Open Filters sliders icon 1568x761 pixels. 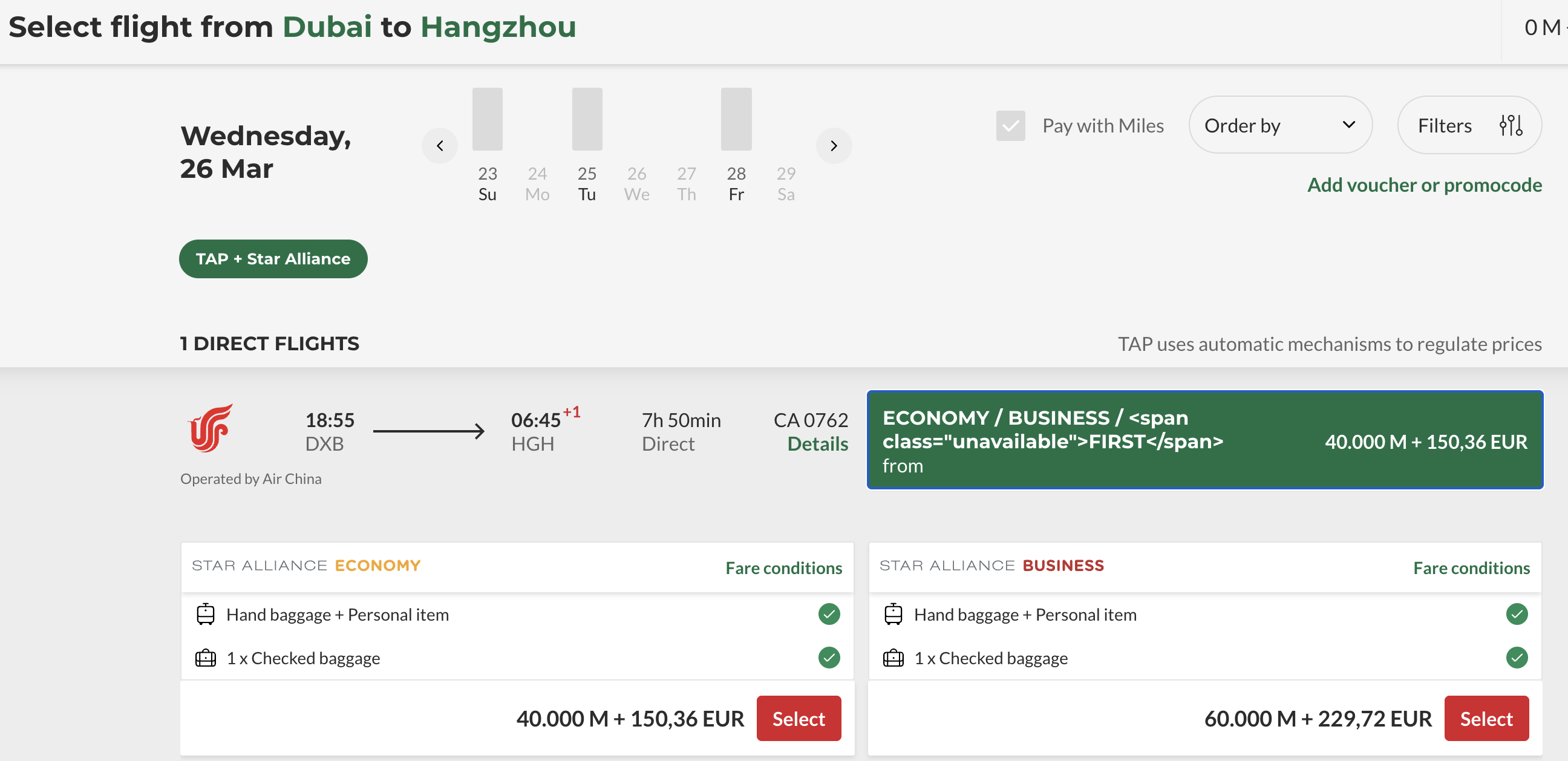(x=1511, y=125)
